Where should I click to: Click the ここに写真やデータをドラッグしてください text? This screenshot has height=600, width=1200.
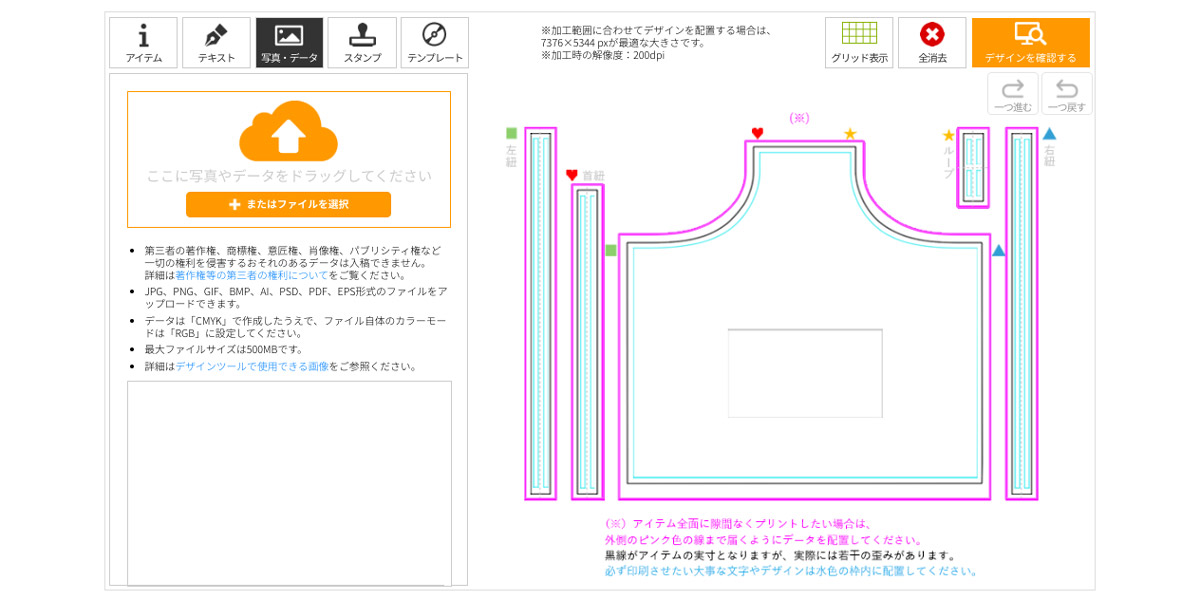coord(289,176)
